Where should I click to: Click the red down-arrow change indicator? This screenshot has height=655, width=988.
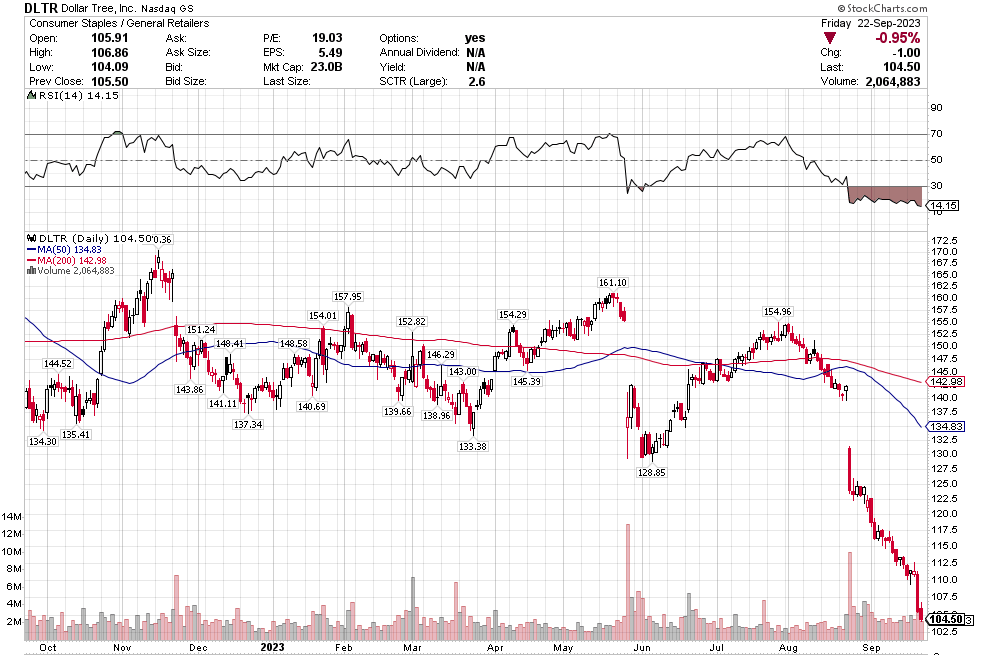click(830, 38)
